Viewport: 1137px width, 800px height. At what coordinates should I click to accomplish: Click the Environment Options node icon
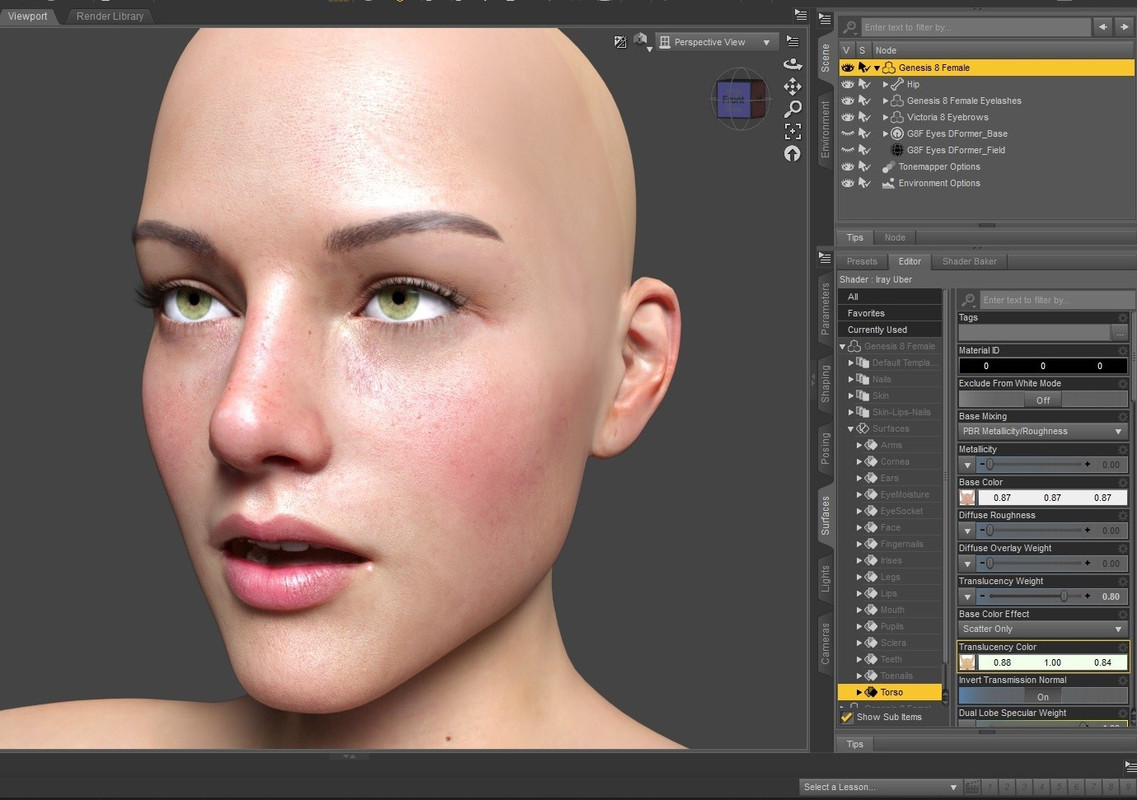coord(888,183)
